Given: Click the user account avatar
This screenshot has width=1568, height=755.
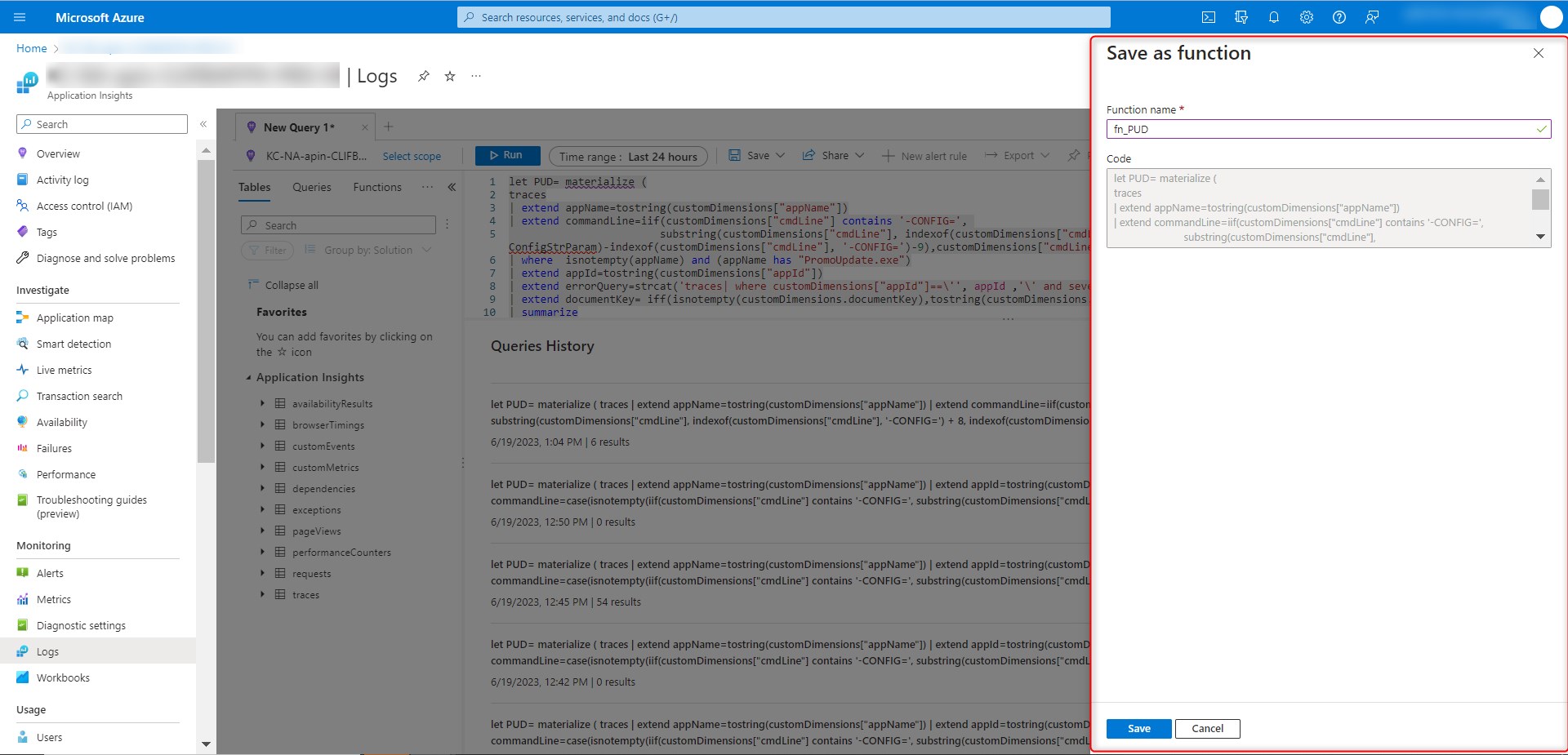Looking at the screenshot, I should [1551, 17].
